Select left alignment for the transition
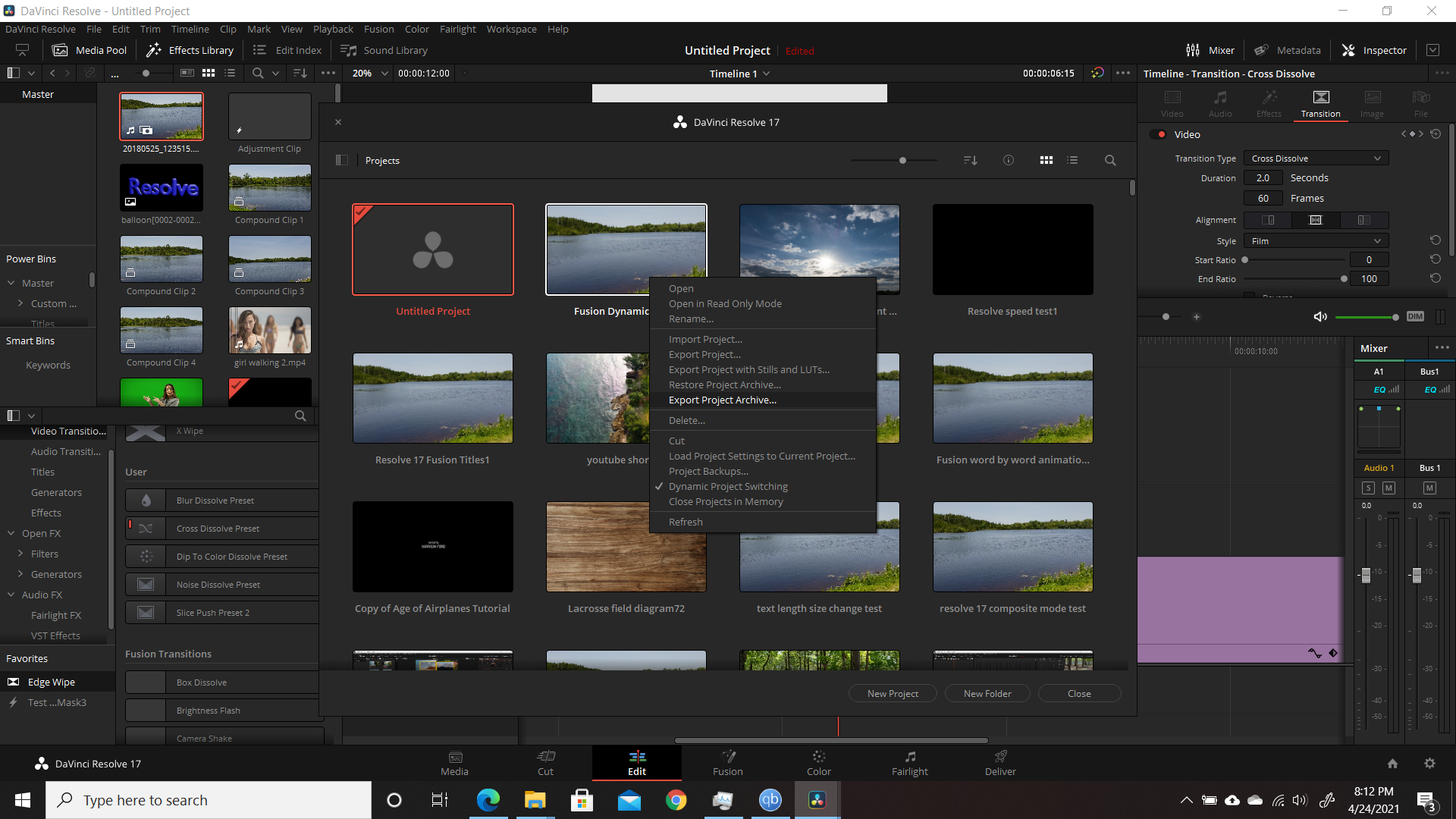The height and width of the screenshot is (819, 1456). click(x=1268, y=220)
